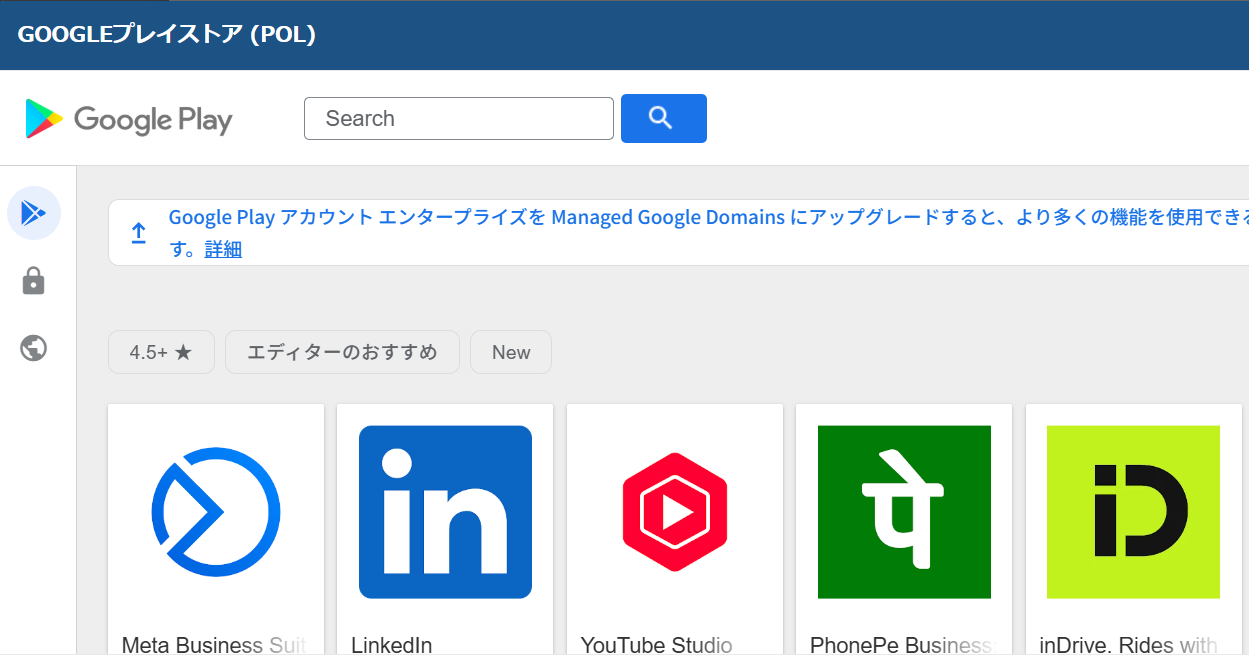Click the upload arrow icon in banner
Screen dimensions: 1249x655
click(139, 233)
